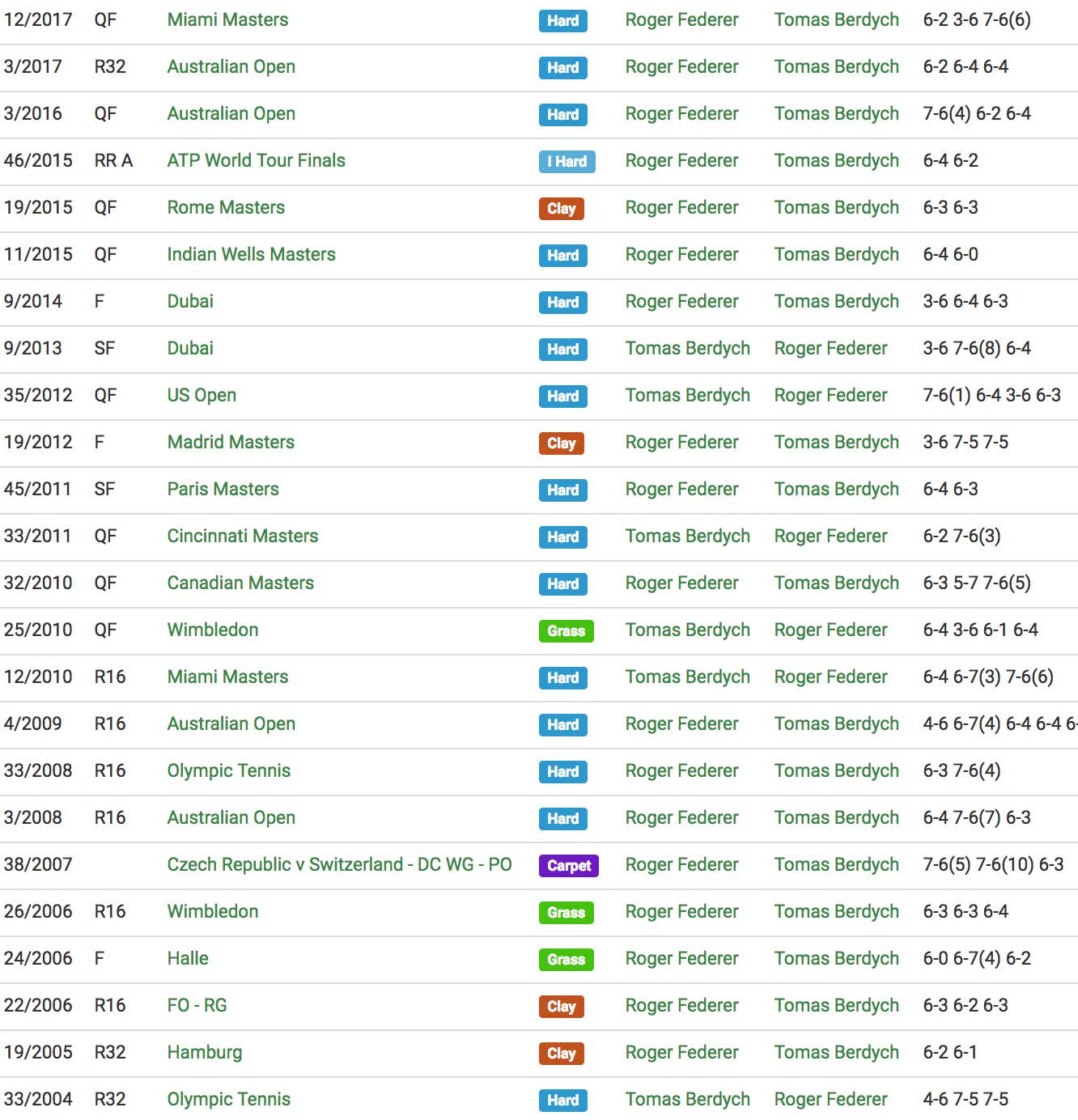Image resolution: width=1078 pixels, height=1120 pixels.
Task: Open the Hamburg tournament link
Action: [204, 1052]
